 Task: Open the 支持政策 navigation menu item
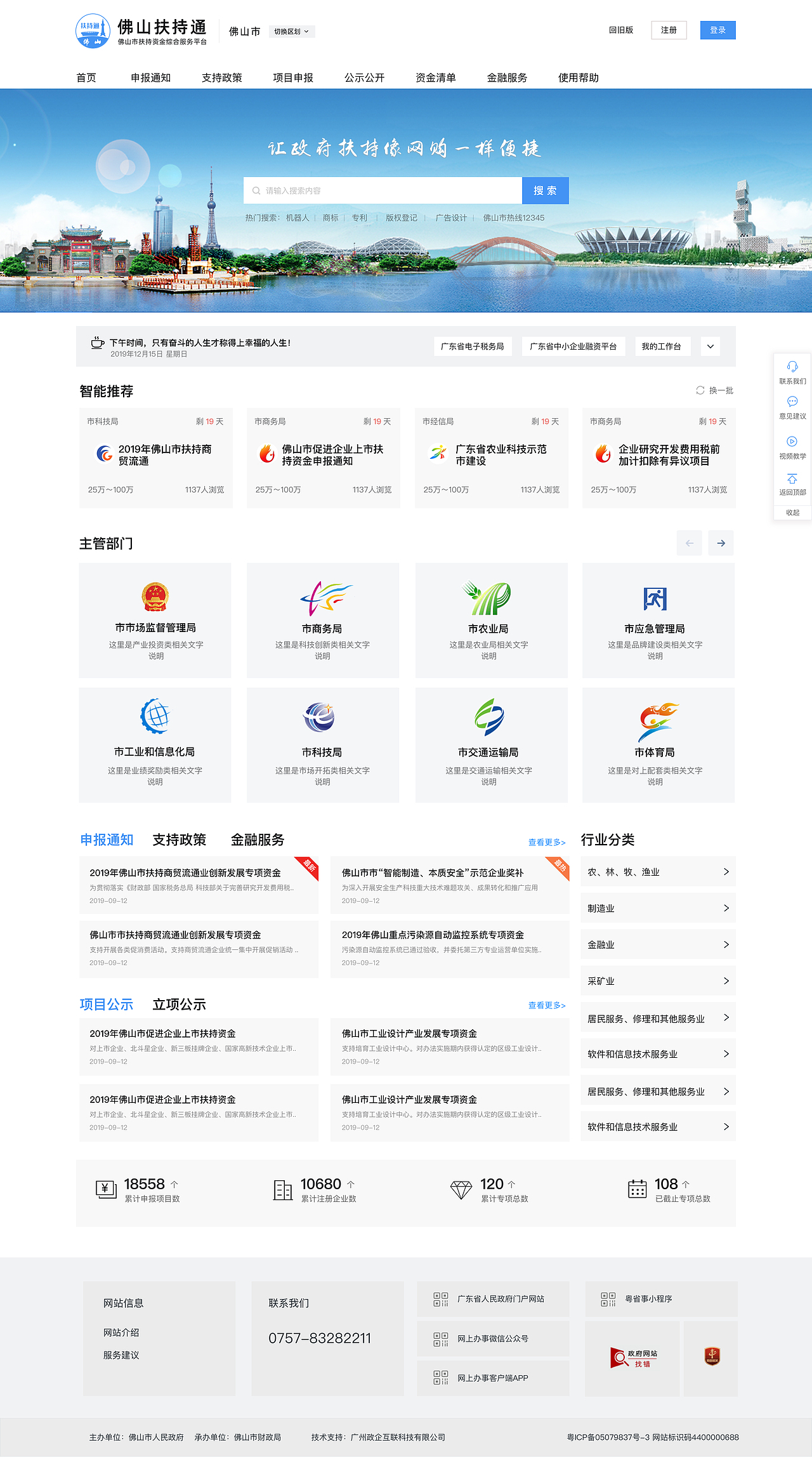click(x=222, y=78)
